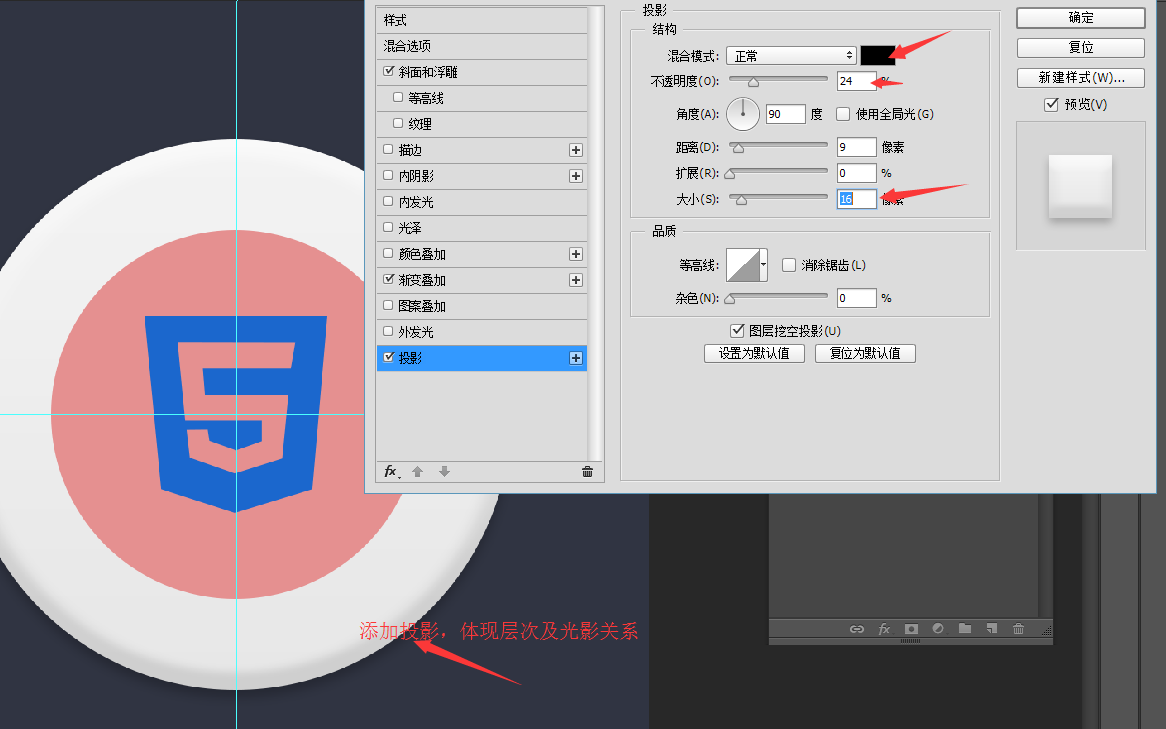
Task: Click the 杂色 noise slider
Action: click(778, 296)
